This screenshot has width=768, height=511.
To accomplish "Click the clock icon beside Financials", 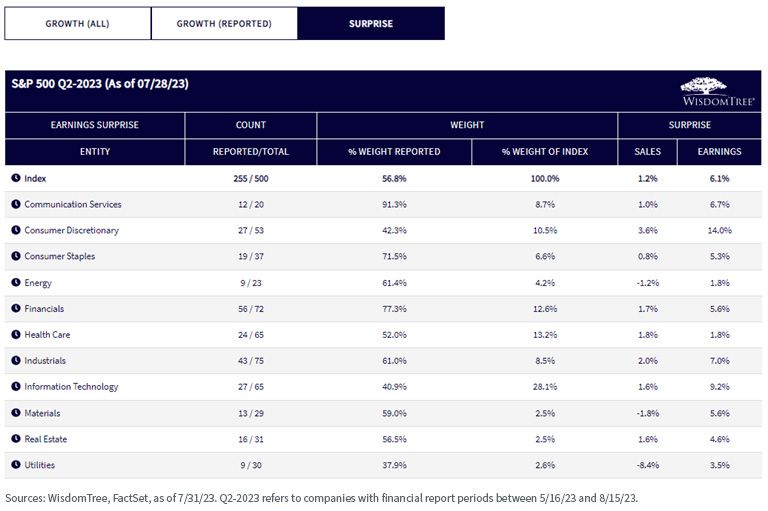I will pos(16,308).
